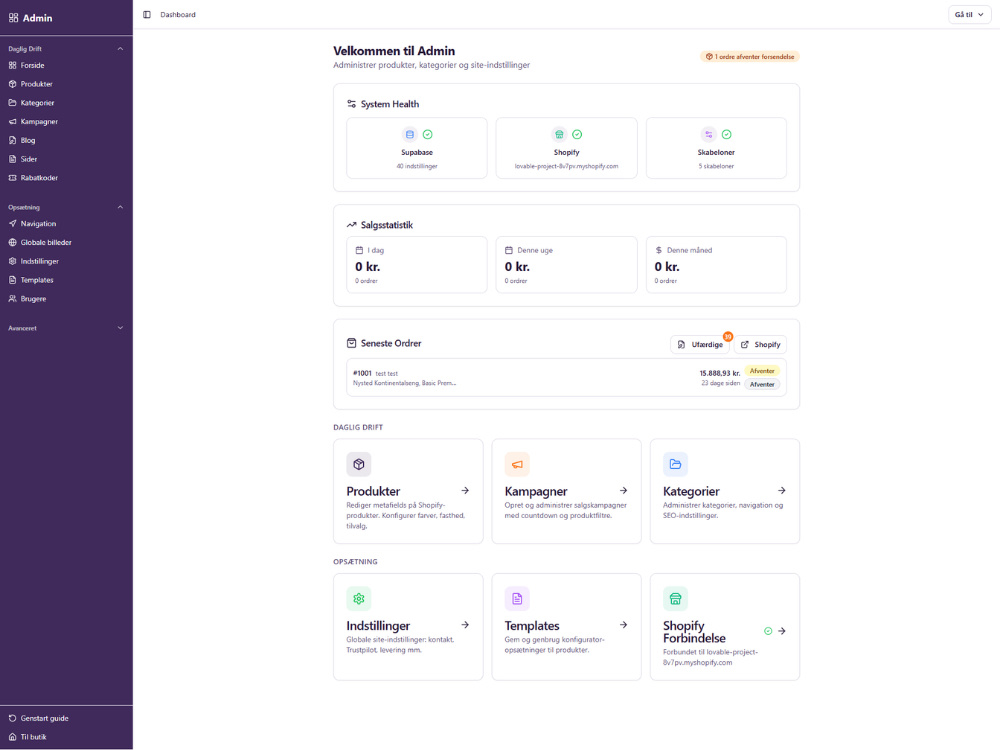Open Produkter in sidebar menu
This screenshot has height=750, width=1000.
pyautogui.click(x=66, y=84)
